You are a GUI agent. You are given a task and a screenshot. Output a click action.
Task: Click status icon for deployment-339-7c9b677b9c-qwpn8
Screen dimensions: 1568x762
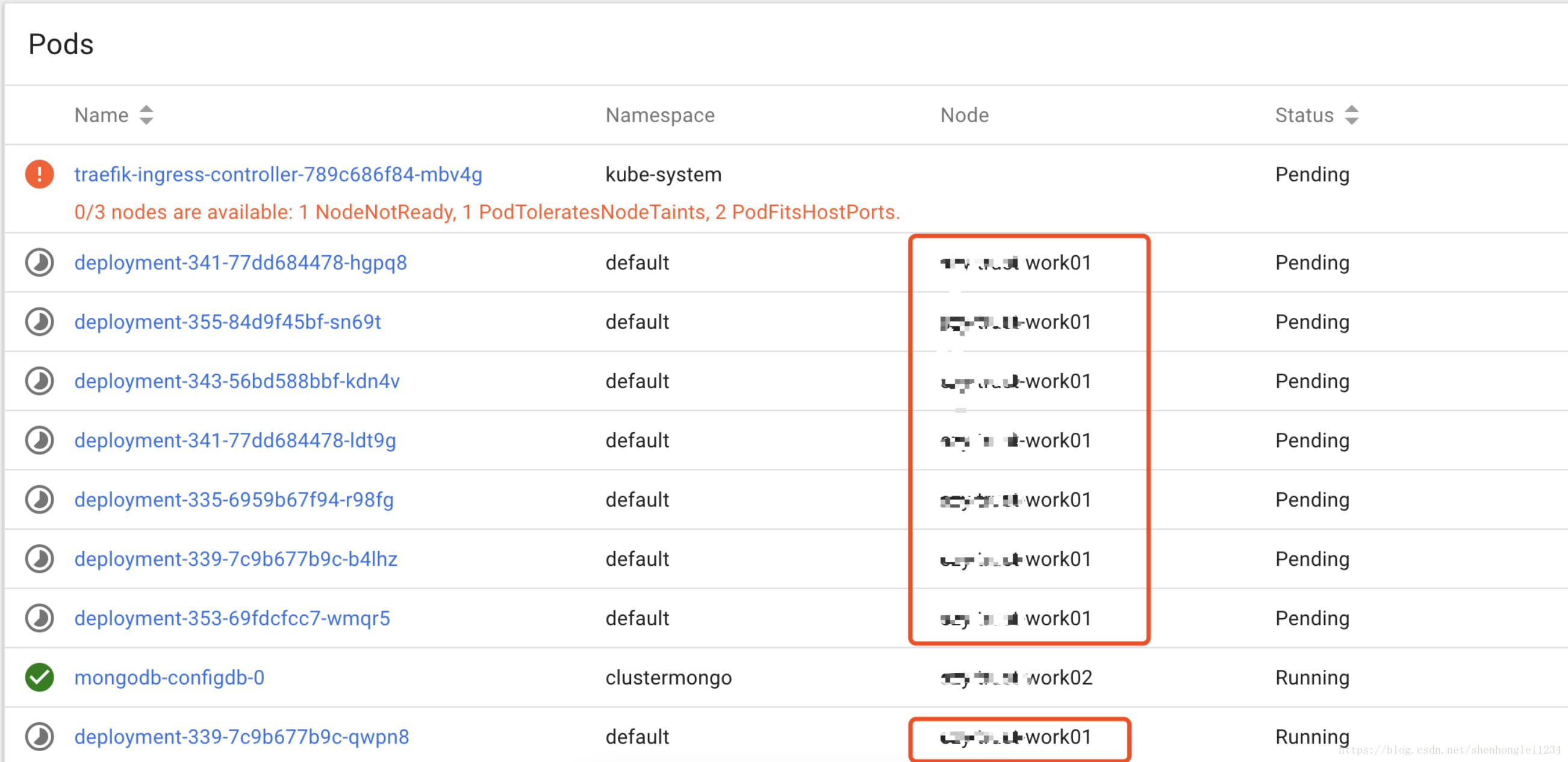tap(40, 737)
